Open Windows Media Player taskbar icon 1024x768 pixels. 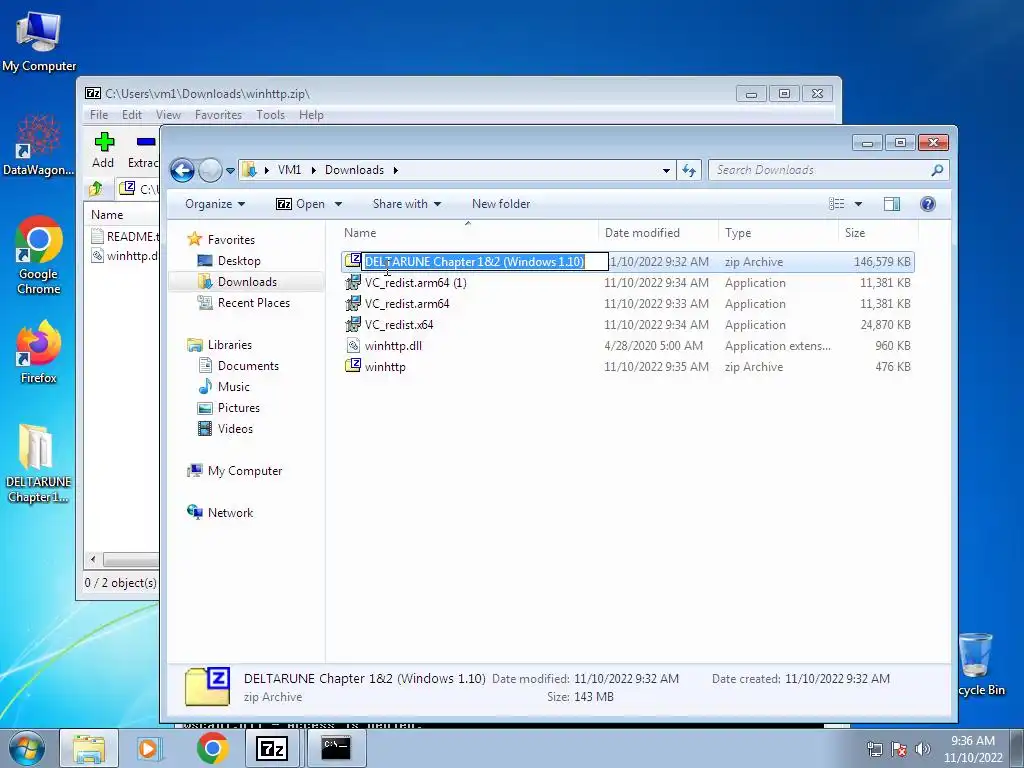[x=150, y=748]
